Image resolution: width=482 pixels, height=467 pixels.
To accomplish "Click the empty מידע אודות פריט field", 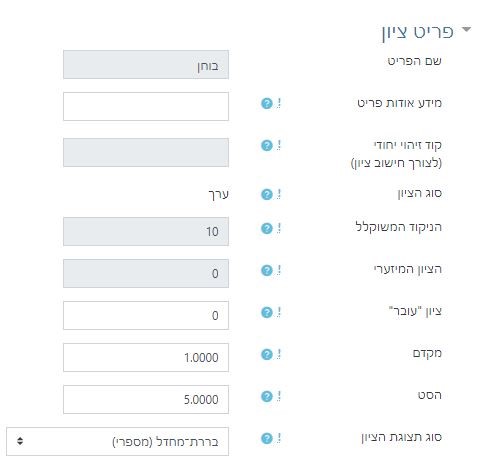I will [146, 107].
